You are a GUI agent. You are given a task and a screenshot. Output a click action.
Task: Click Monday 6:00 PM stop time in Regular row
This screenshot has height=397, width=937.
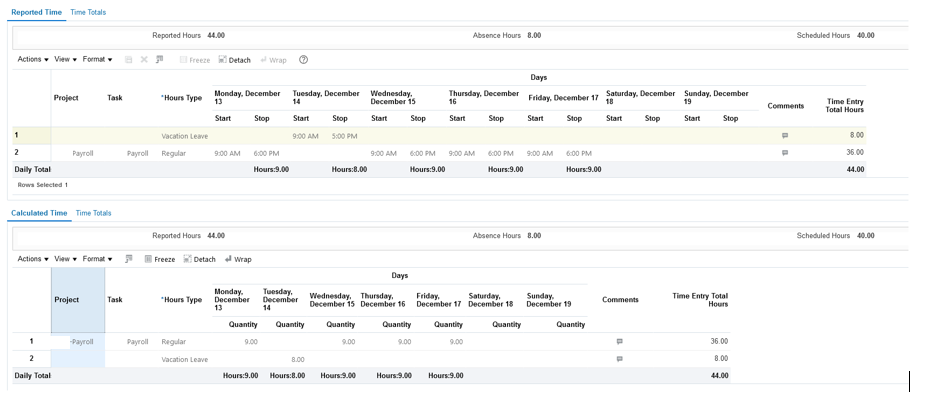[267, 154]
